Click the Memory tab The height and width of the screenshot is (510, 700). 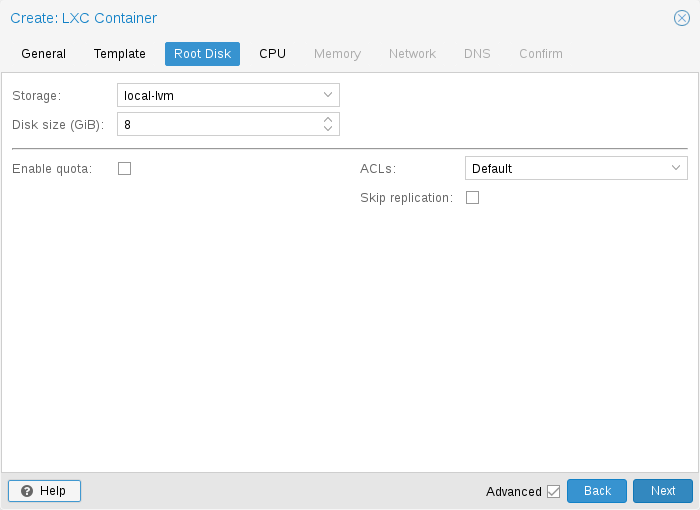337,54
